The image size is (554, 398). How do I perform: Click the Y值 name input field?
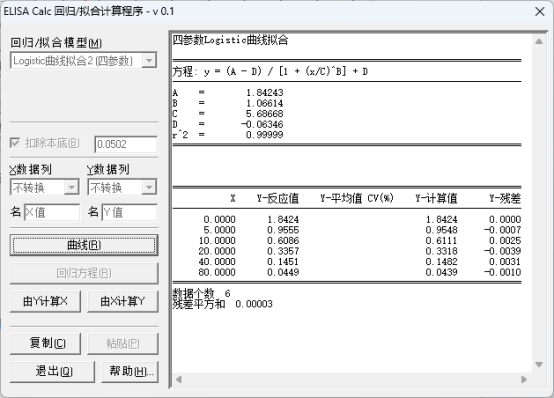pyautogui.click(x=130, y=212)
